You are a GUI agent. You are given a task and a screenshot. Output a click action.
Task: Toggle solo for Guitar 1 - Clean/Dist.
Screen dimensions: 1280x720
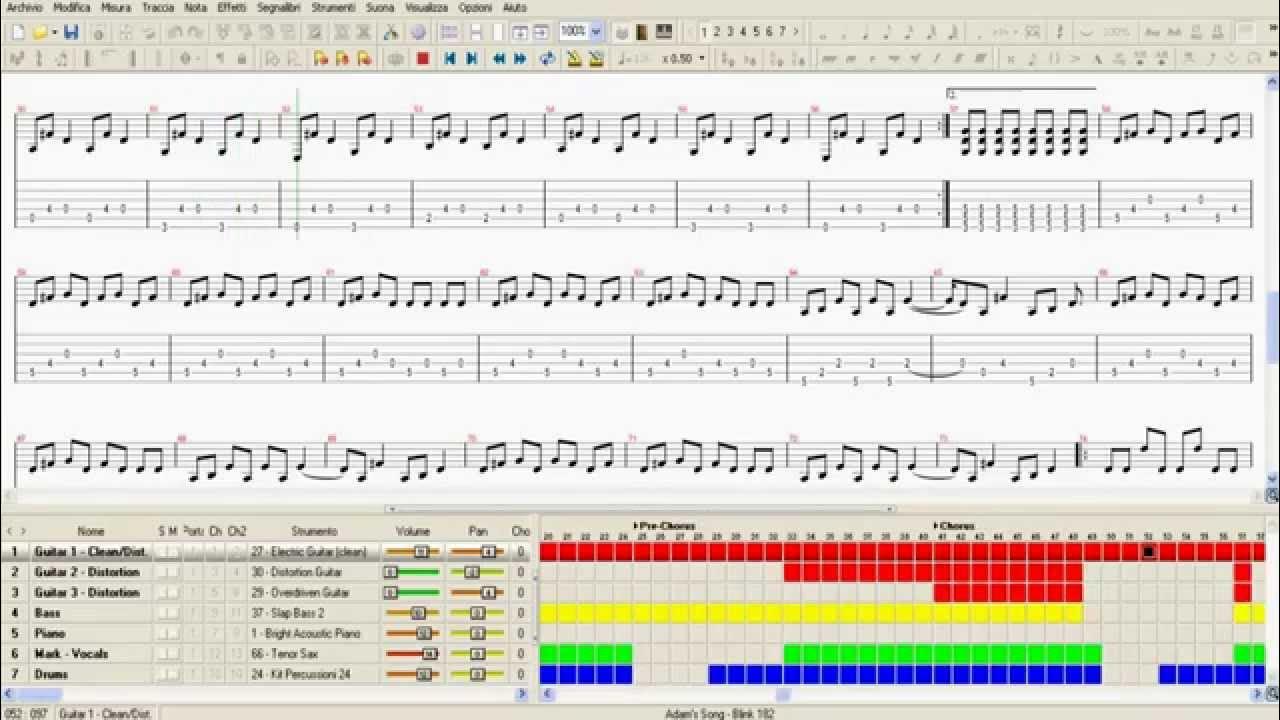coord(164,551)
